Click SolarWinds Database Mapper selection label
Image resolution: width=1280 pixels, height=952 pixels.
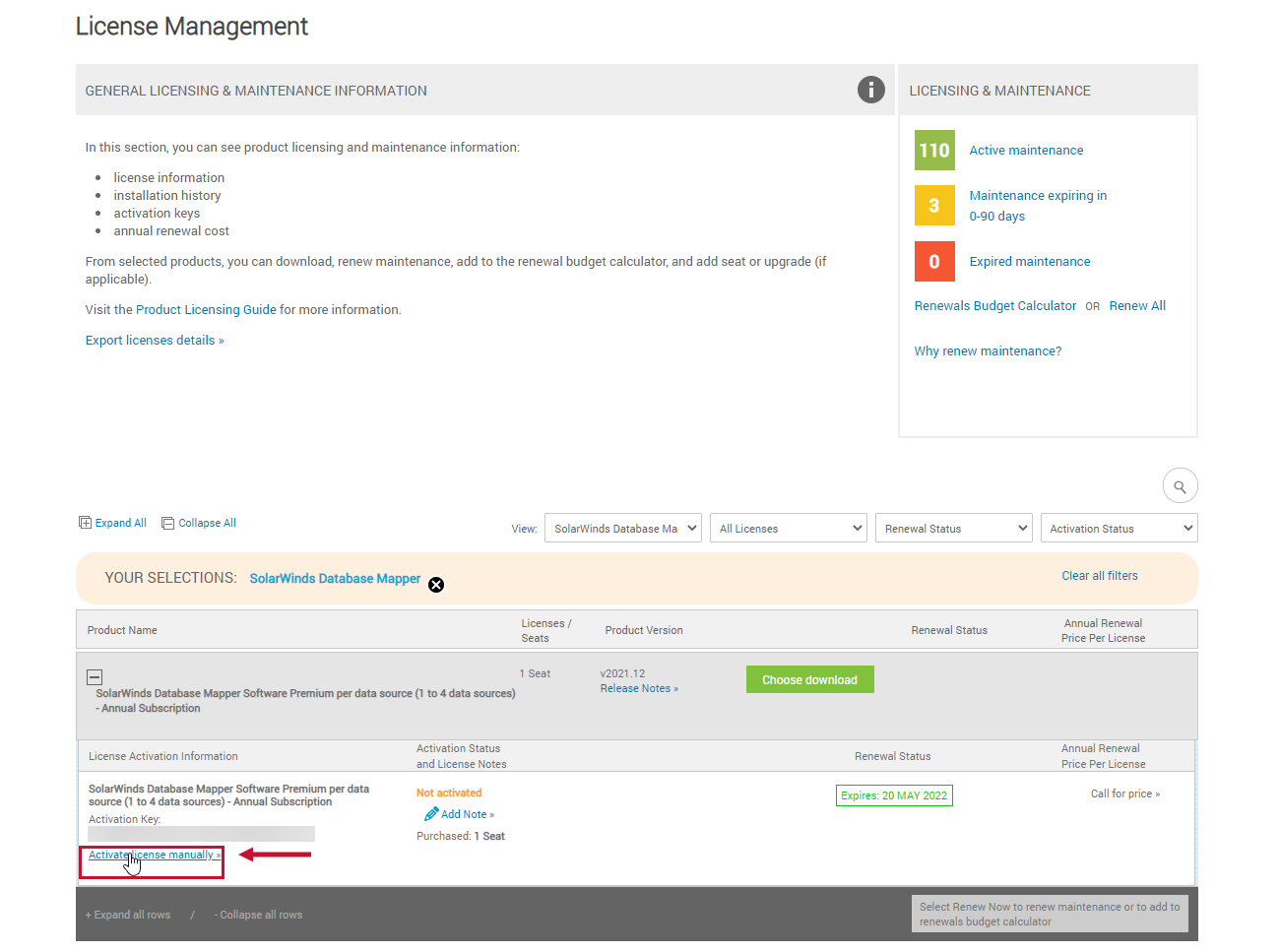tap(335, 579)
